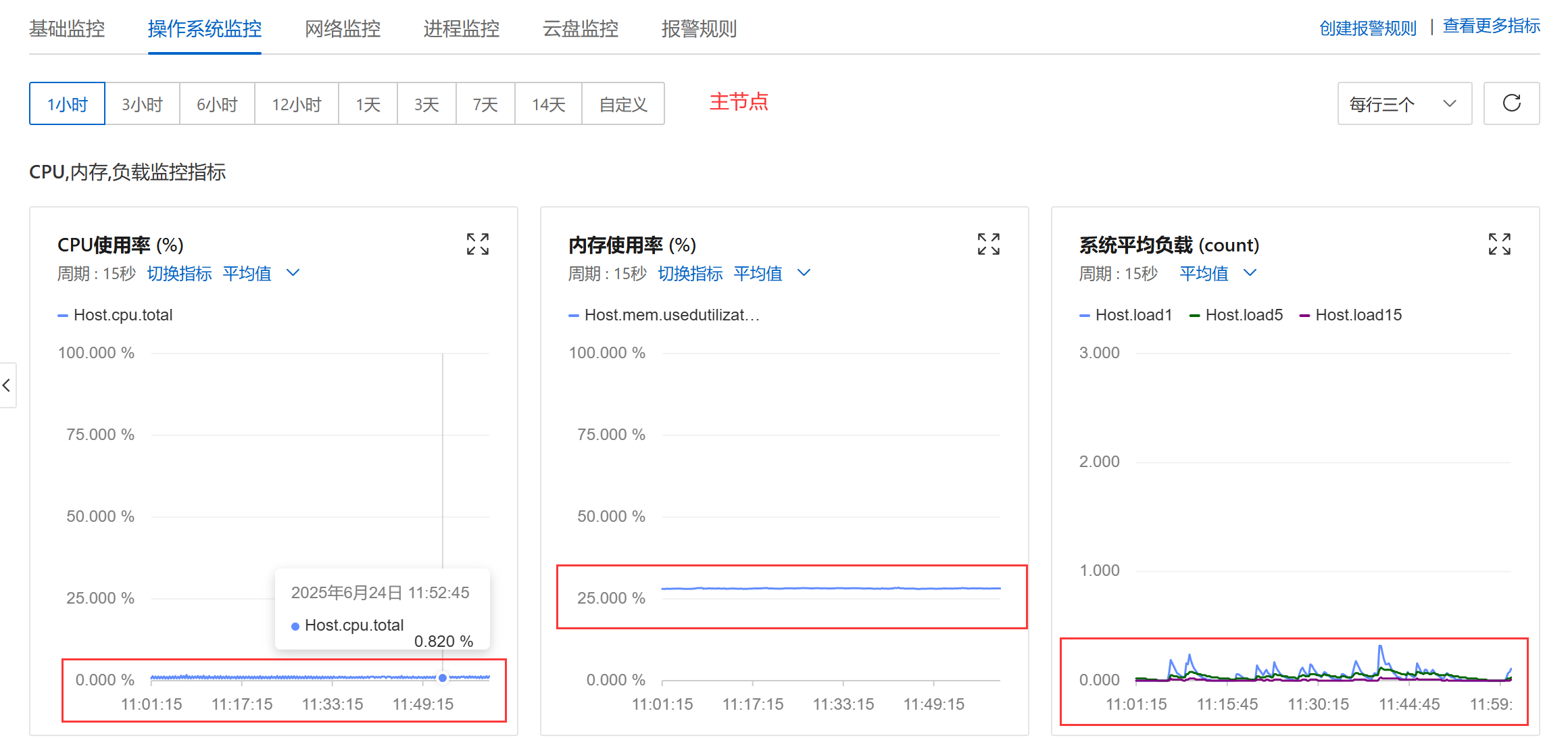Screen dimensions: 1568x753
Task: Open the 每行三个 layout dropdown
Action: pos(1404,103)
